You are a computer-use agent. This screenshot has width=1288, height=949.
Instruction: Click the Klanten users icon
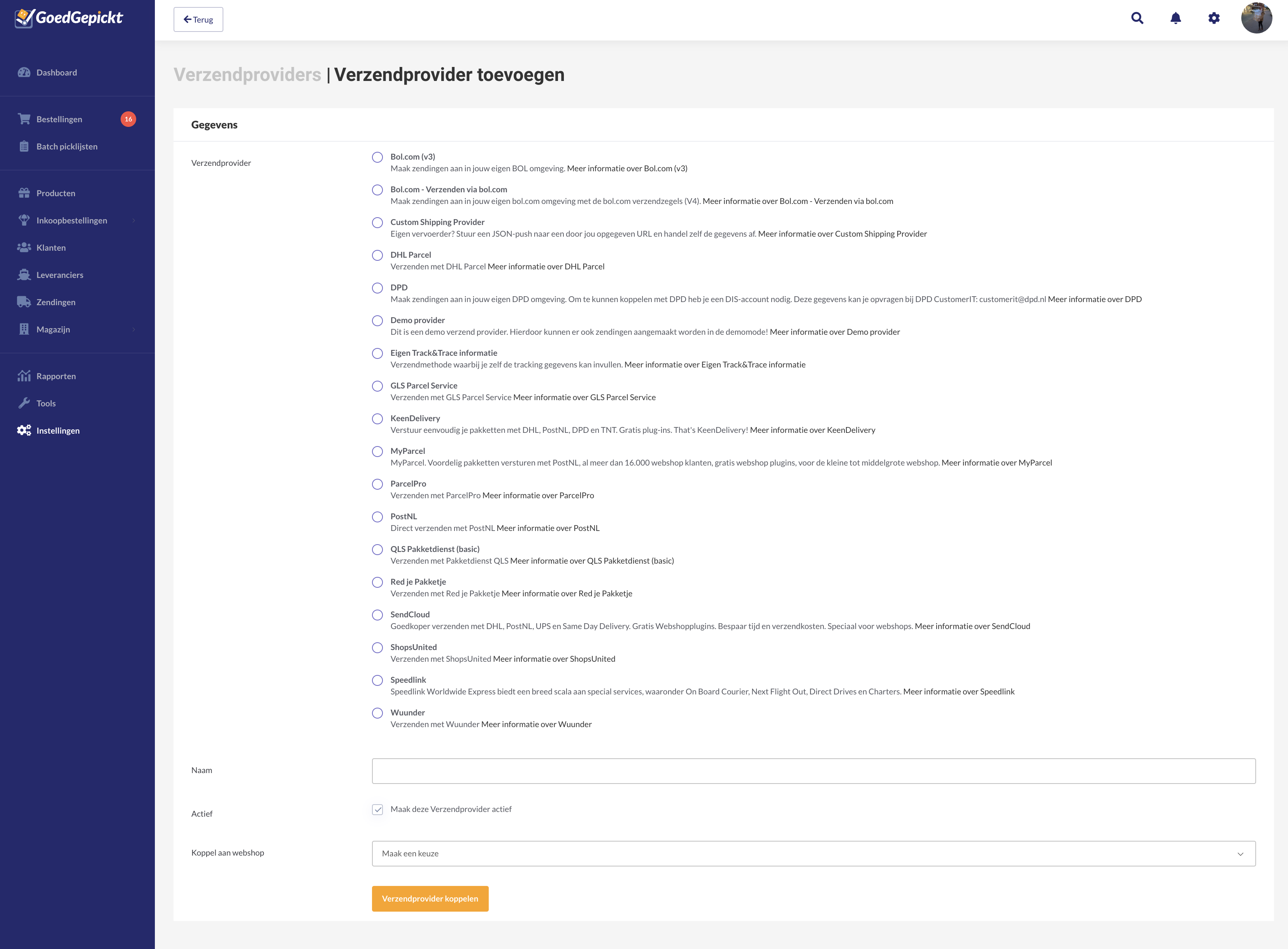(x=24, y=248)
